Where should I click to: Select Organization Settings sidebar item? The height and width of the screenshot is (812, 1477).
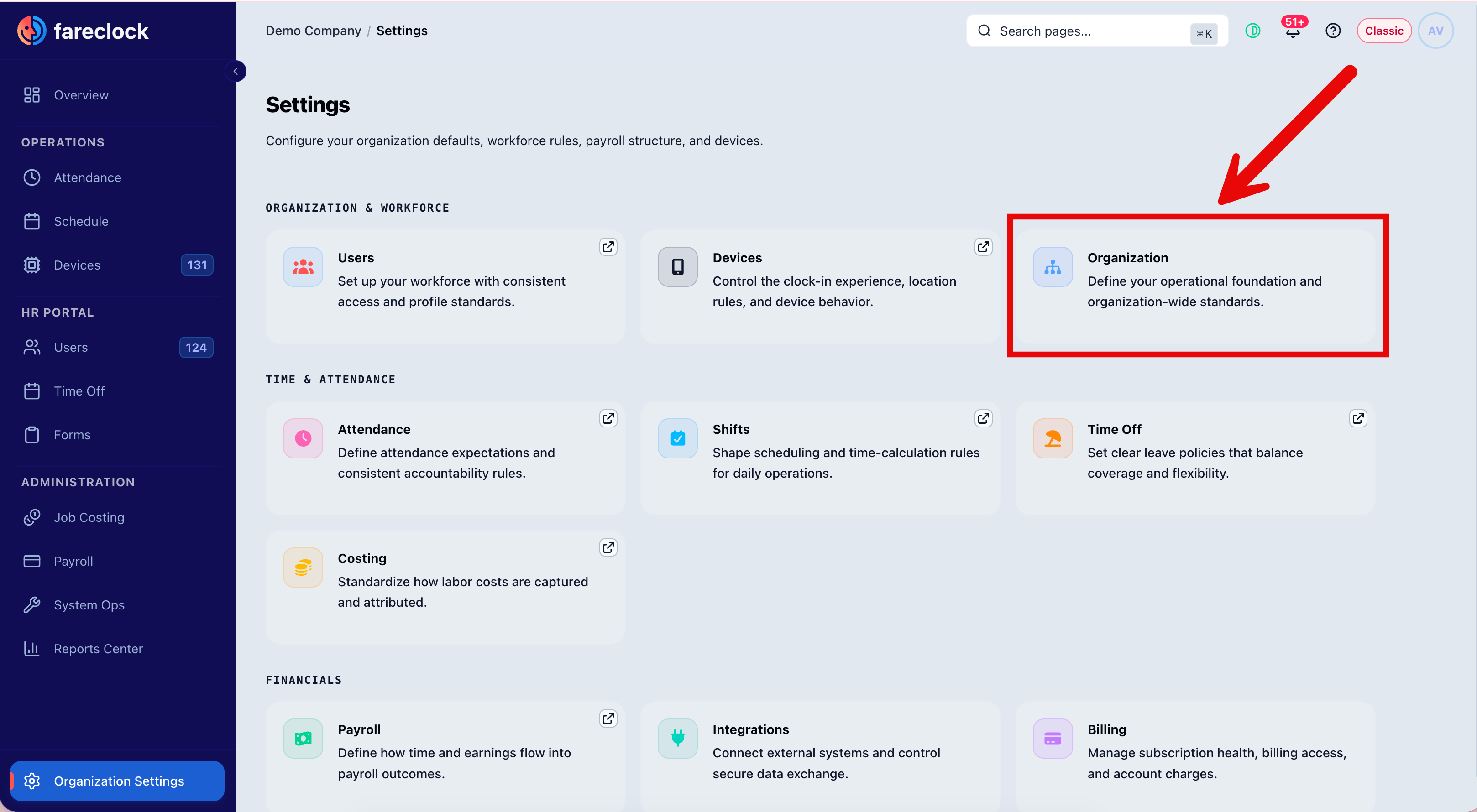[118, 781]
